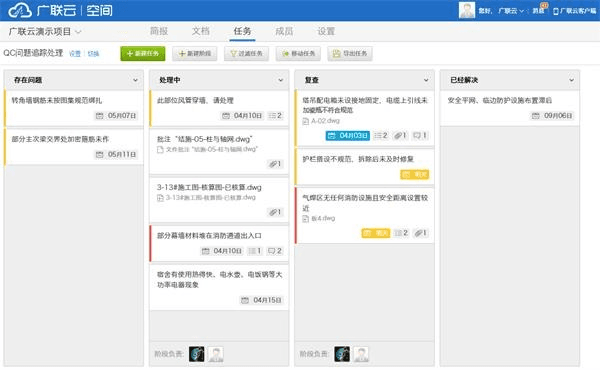The width and height of the screenshot is (600, 370).
Task: Open the 批注 "结施-05-柱与轴网.dwg" task card title
Action: point(204,139)
